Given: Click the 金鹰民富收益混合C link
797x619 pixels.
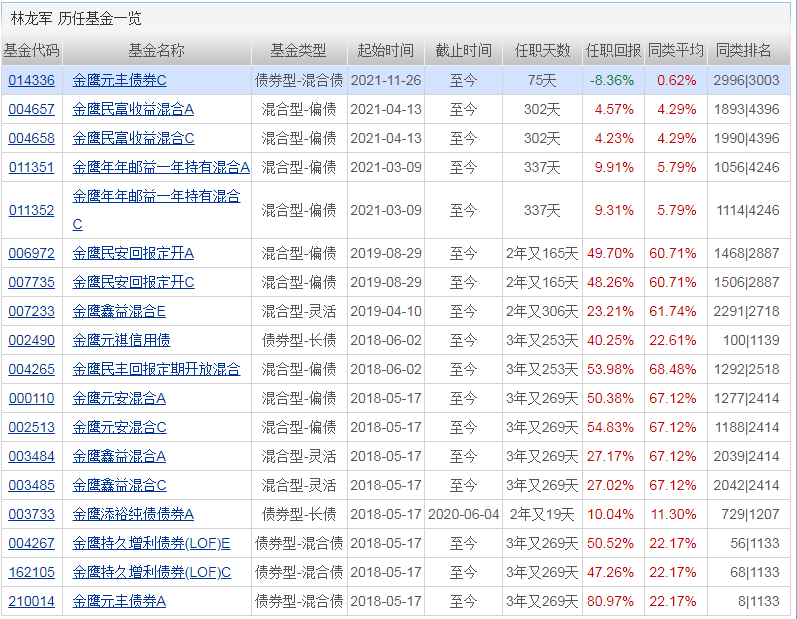Looking at the screenshot, I should tap(133, 138).
